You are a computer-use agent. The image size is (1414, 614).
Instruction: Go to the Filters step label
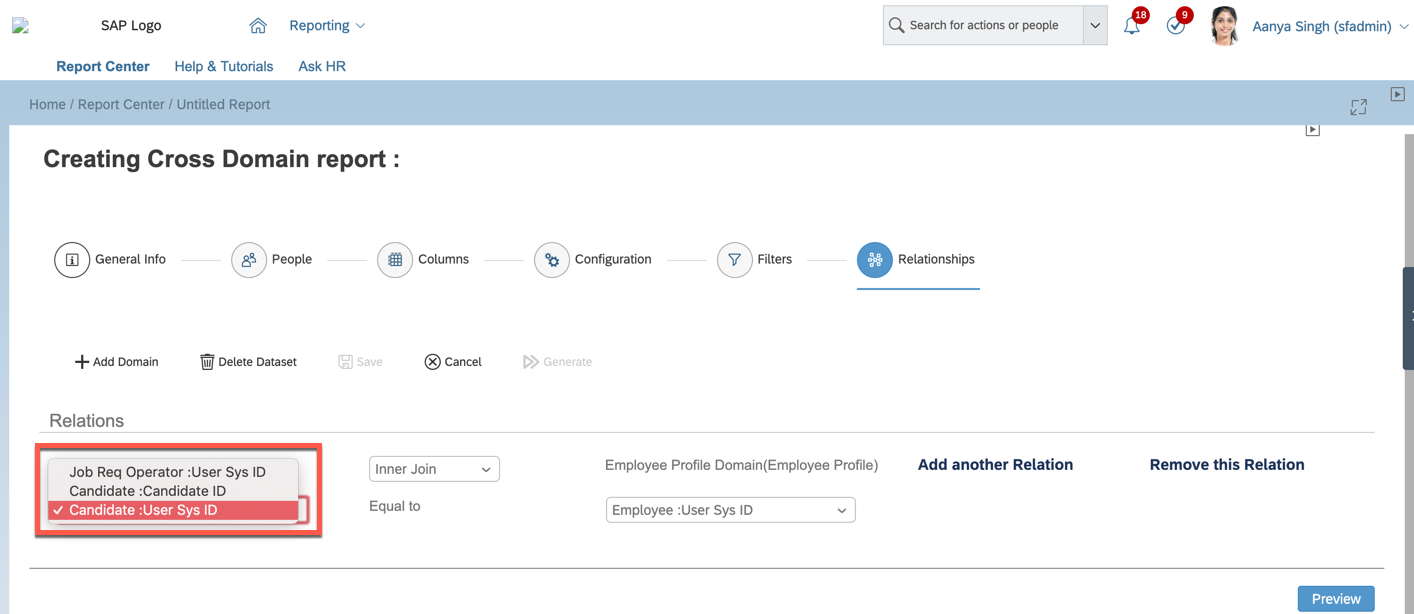(x=775, y=259)
